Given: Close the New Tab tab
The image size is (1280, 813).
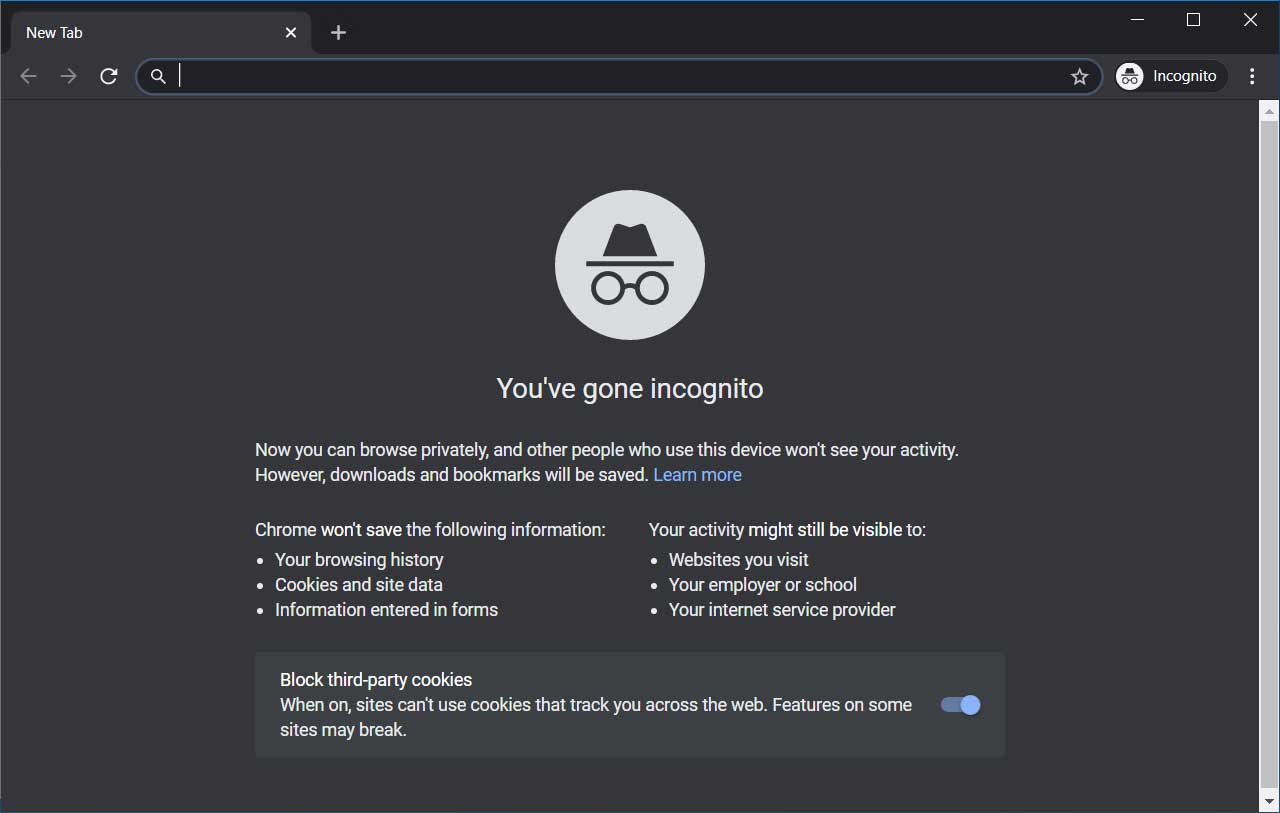Looking at the screenshot, I should (x=291, y=32).
